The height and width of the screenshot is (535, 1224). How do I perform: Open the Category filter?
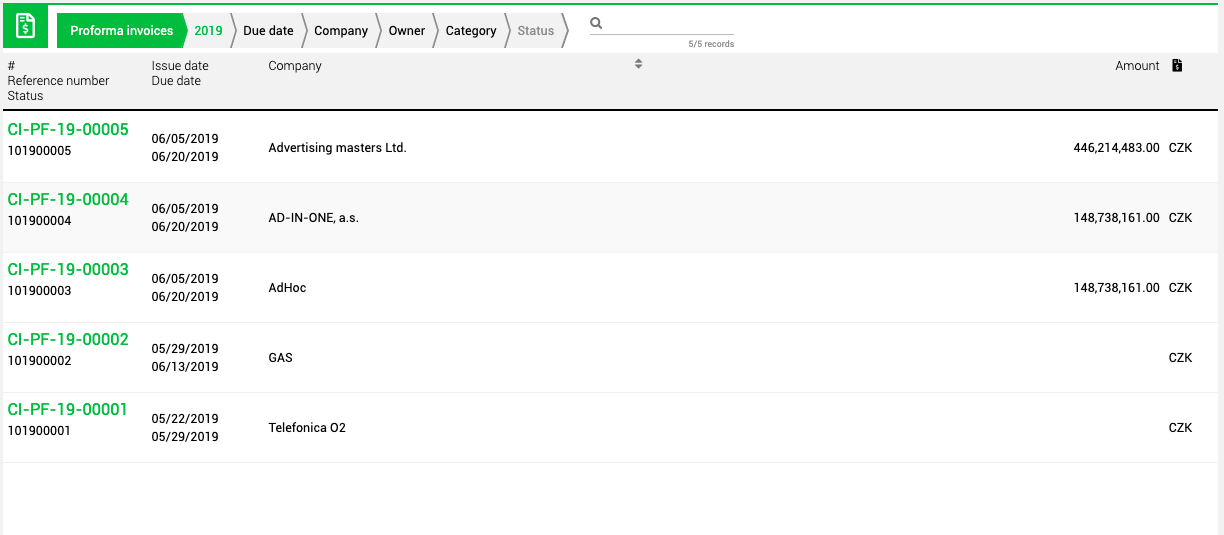point(471,31)
